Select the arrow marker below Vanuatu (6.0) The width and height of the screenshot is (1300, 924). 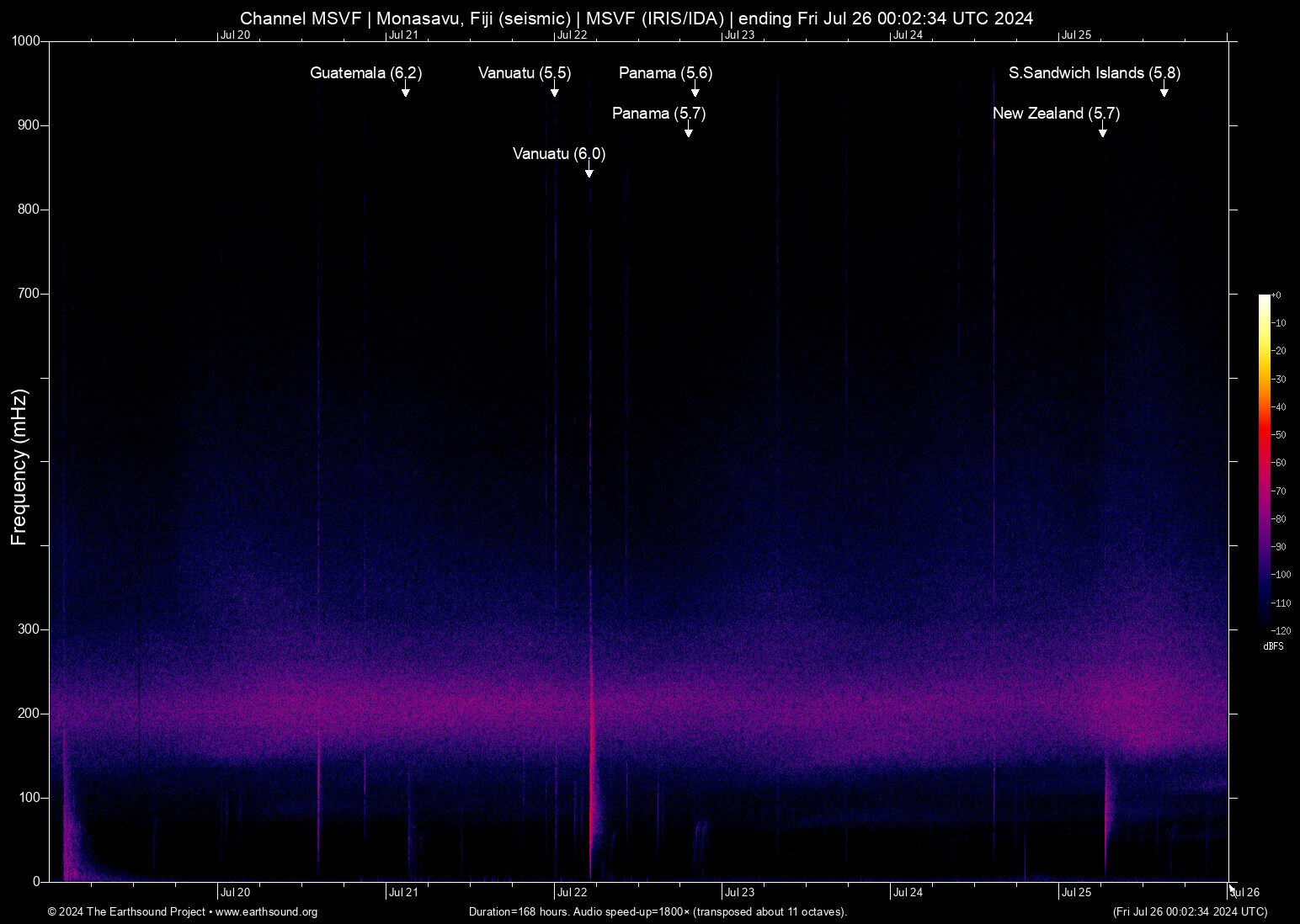click(589, 170)
